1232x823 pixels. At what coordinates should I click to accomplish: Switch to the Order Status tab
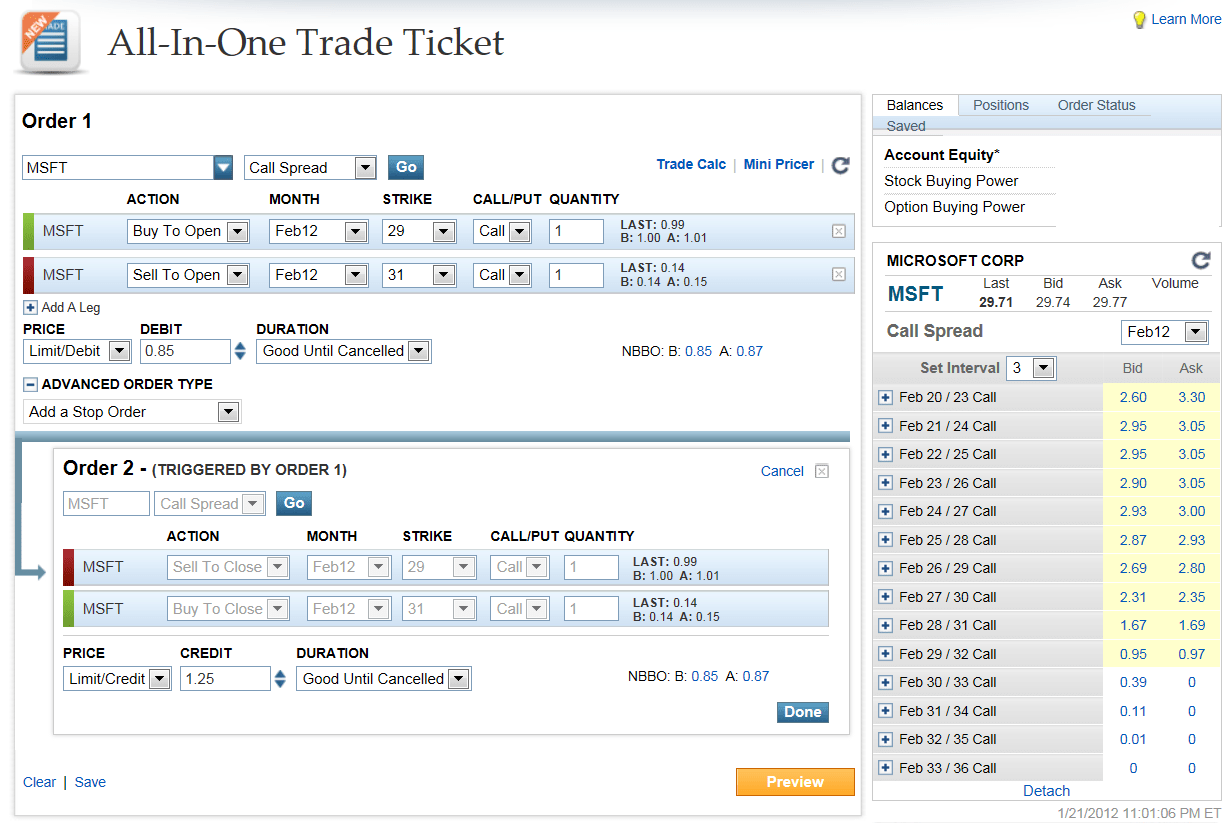point(1097,105)
